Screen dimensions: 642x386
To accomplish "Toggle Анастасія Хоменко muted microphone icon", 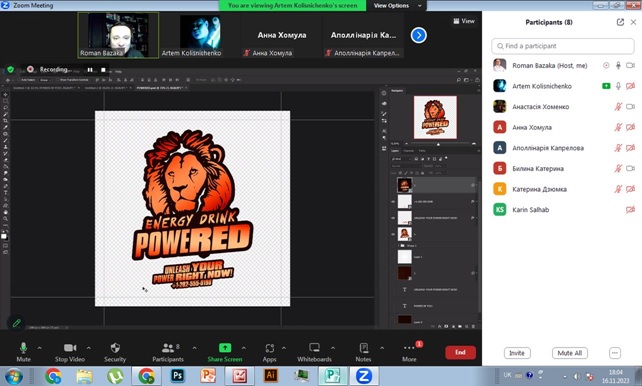I will tap(618, 106).
